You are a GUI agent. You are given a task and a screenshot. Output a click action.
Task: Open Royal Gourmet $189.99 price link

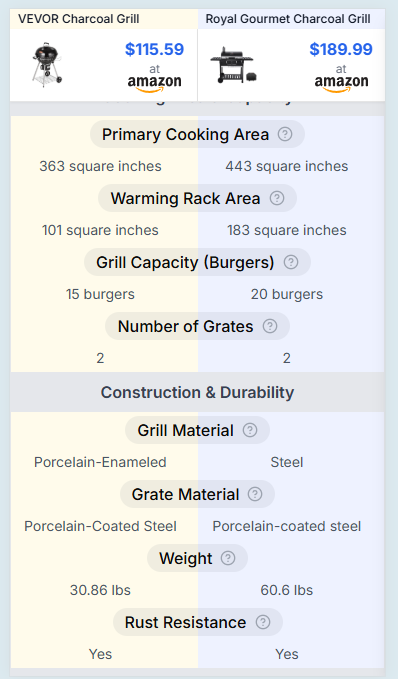[341, 49]
